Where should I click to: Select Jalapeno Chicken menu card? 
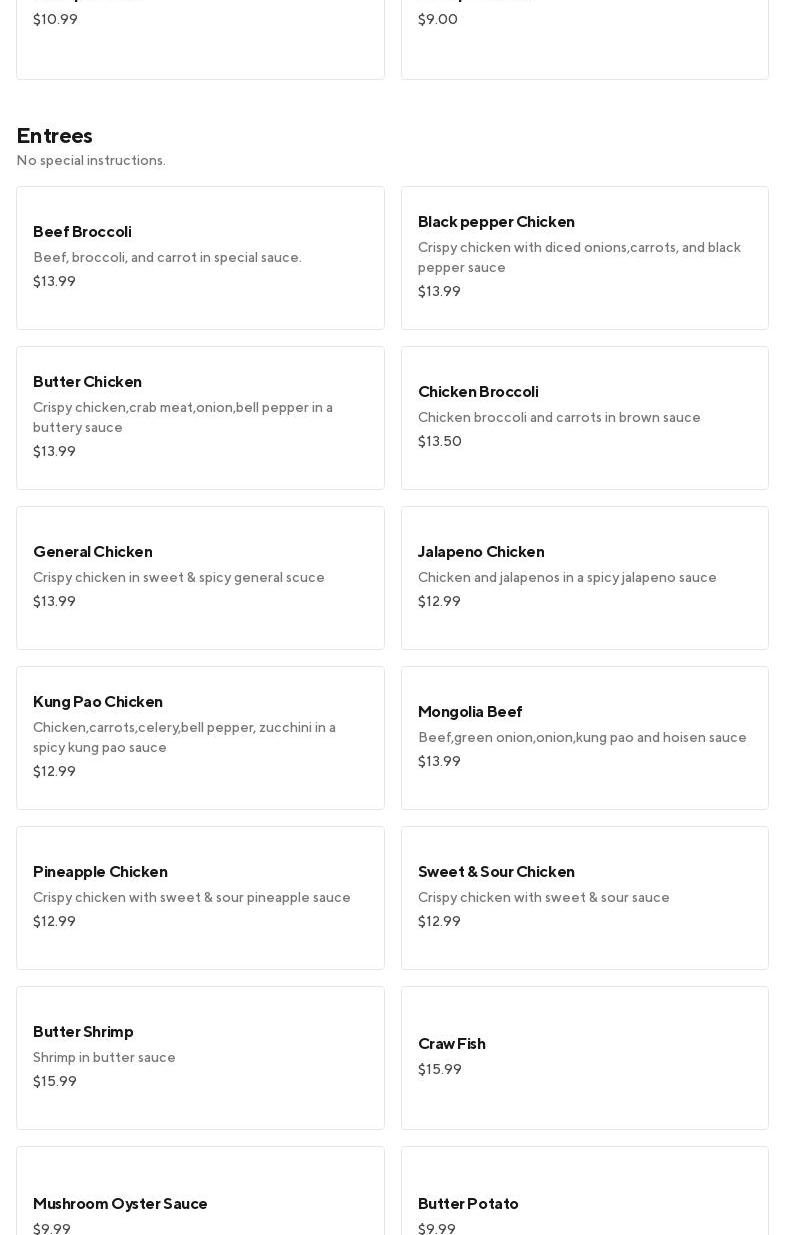[x=584, y=577]
